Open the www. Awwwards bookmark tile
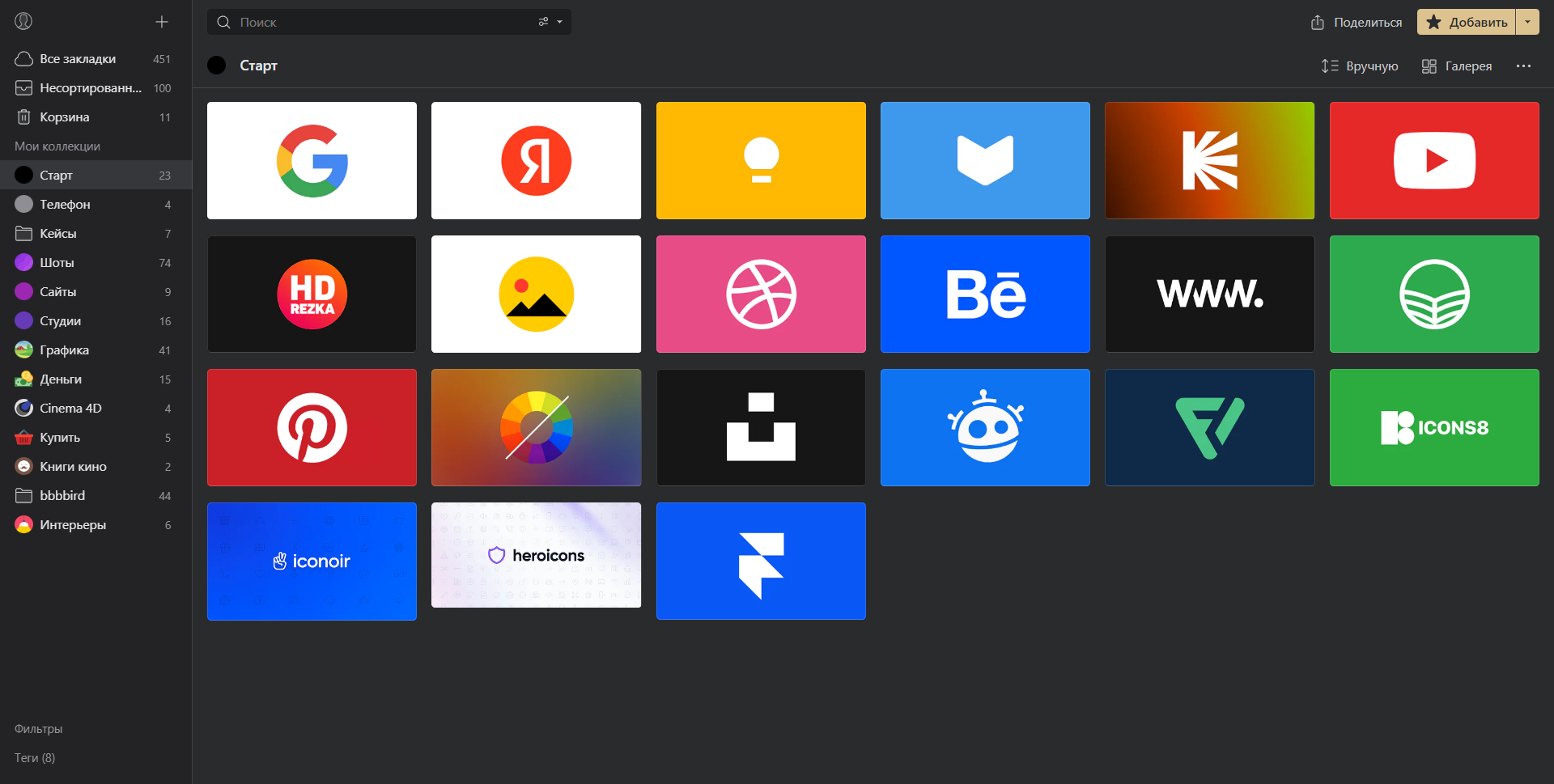1554x784 pixels. tap(1209, 294)
